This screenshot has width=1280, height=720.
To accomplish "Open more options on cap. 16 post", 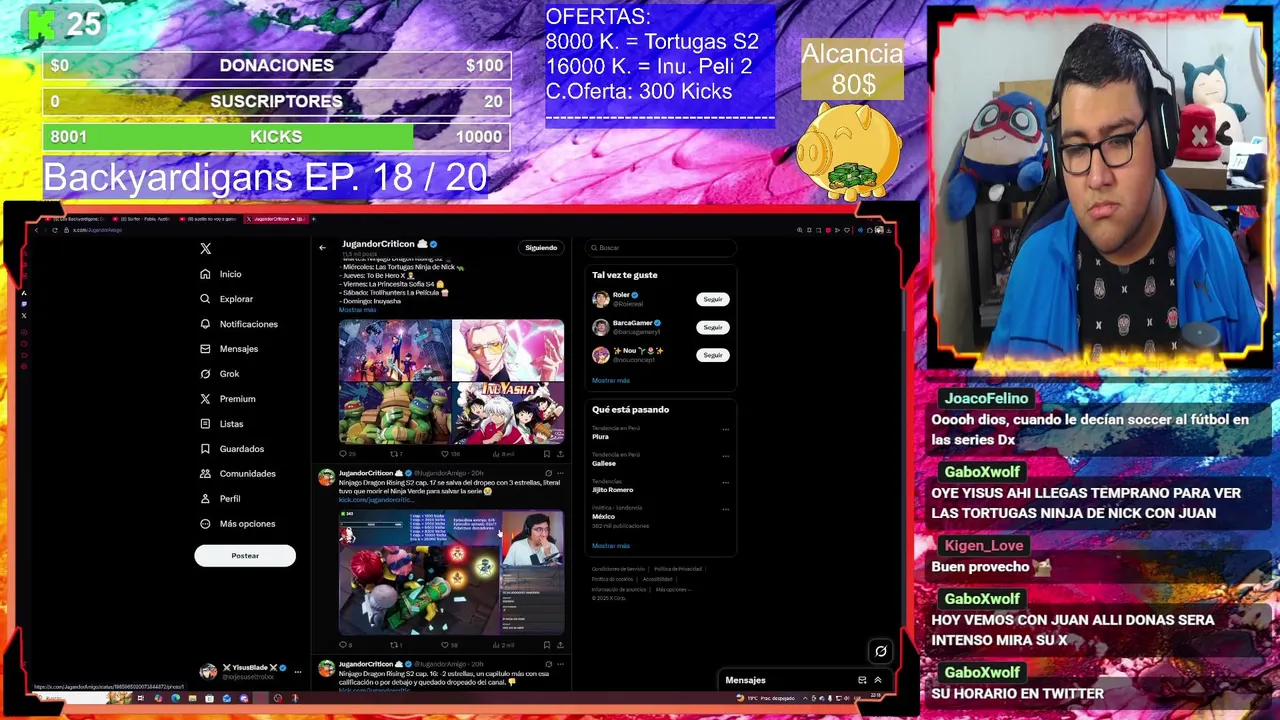I will tap(560, 664).
